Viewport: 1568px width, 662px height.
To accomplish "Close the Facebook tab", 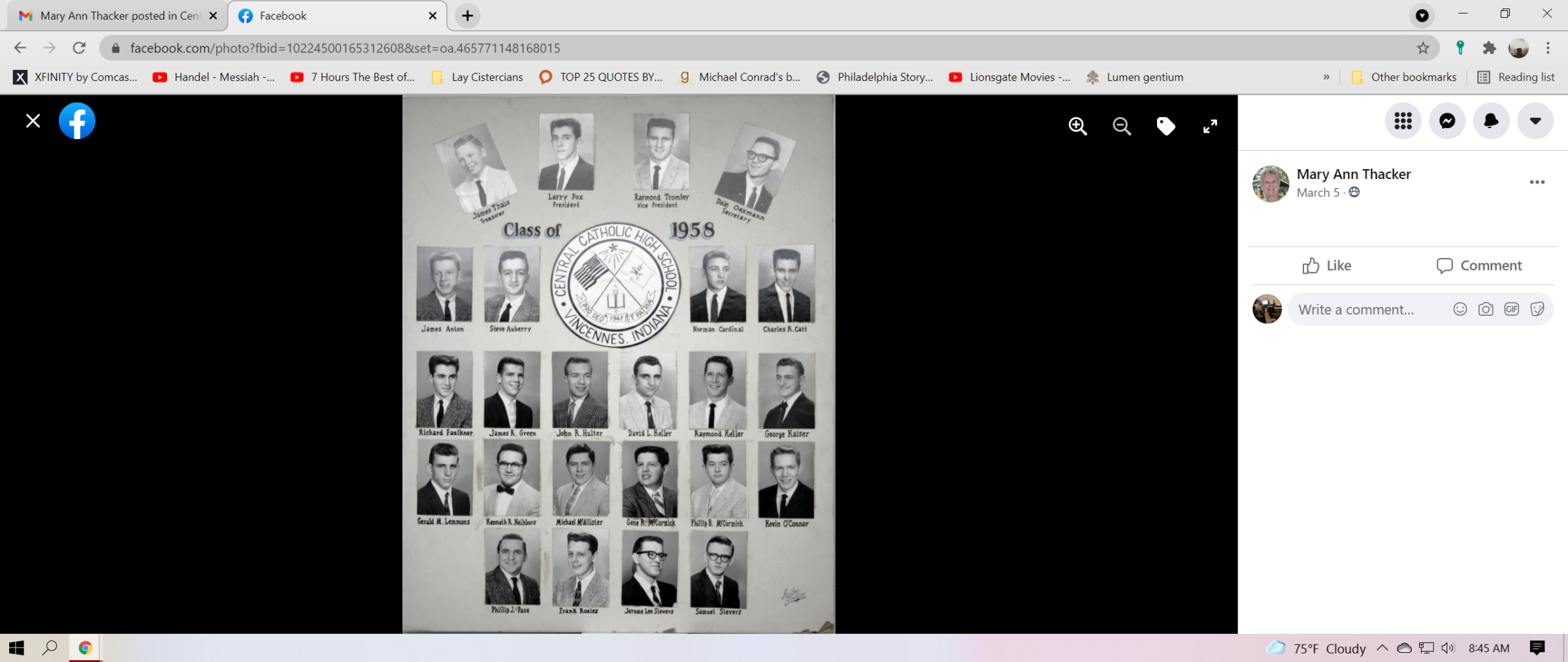I will tap(433, 16).
